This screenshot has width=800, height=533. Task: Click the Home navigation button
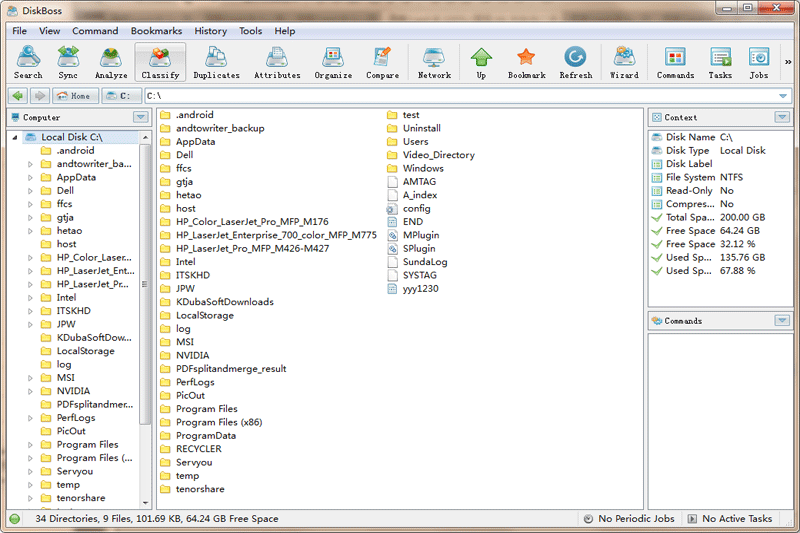pos(75,96)
